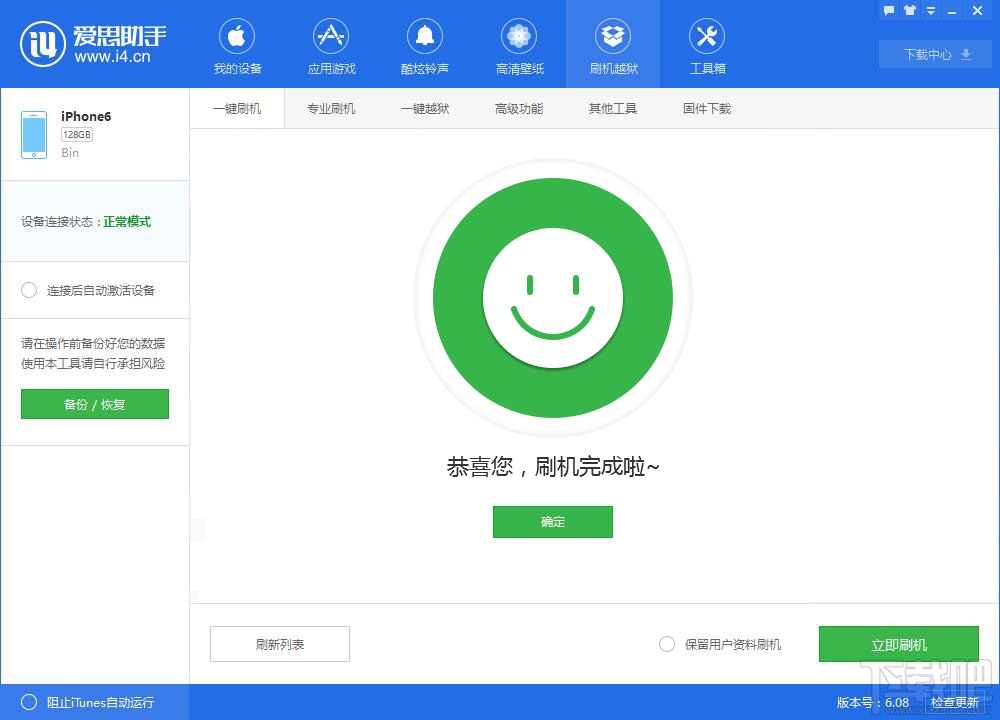This screenshot has height=720, width=1000.
Task: Click the 立即刷机 flash now button
Action: click(899, 644)
